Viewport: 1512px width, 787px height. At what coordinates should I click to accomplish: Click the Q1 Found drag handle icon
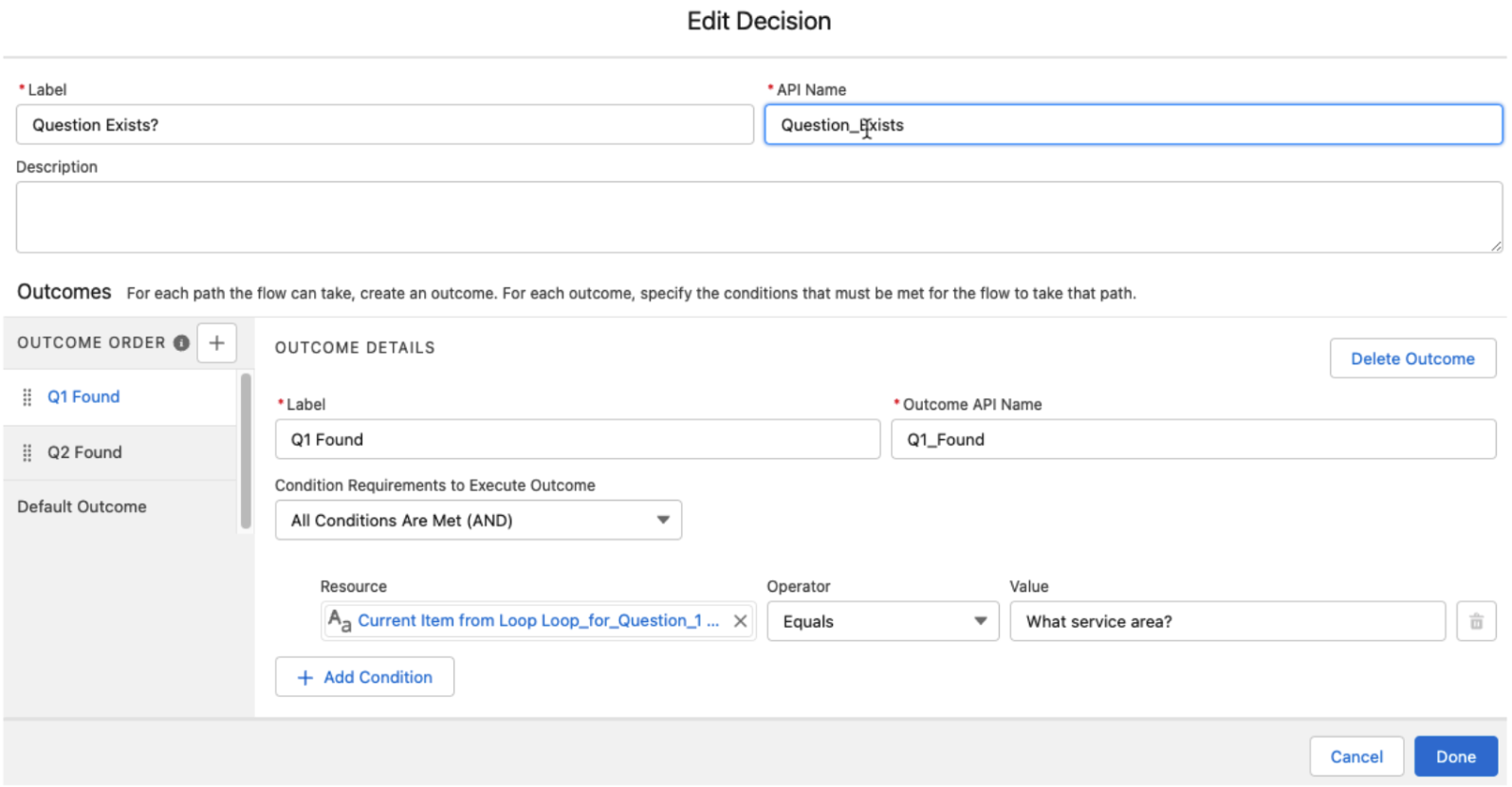pyautogui.click(x=27, y=397)
